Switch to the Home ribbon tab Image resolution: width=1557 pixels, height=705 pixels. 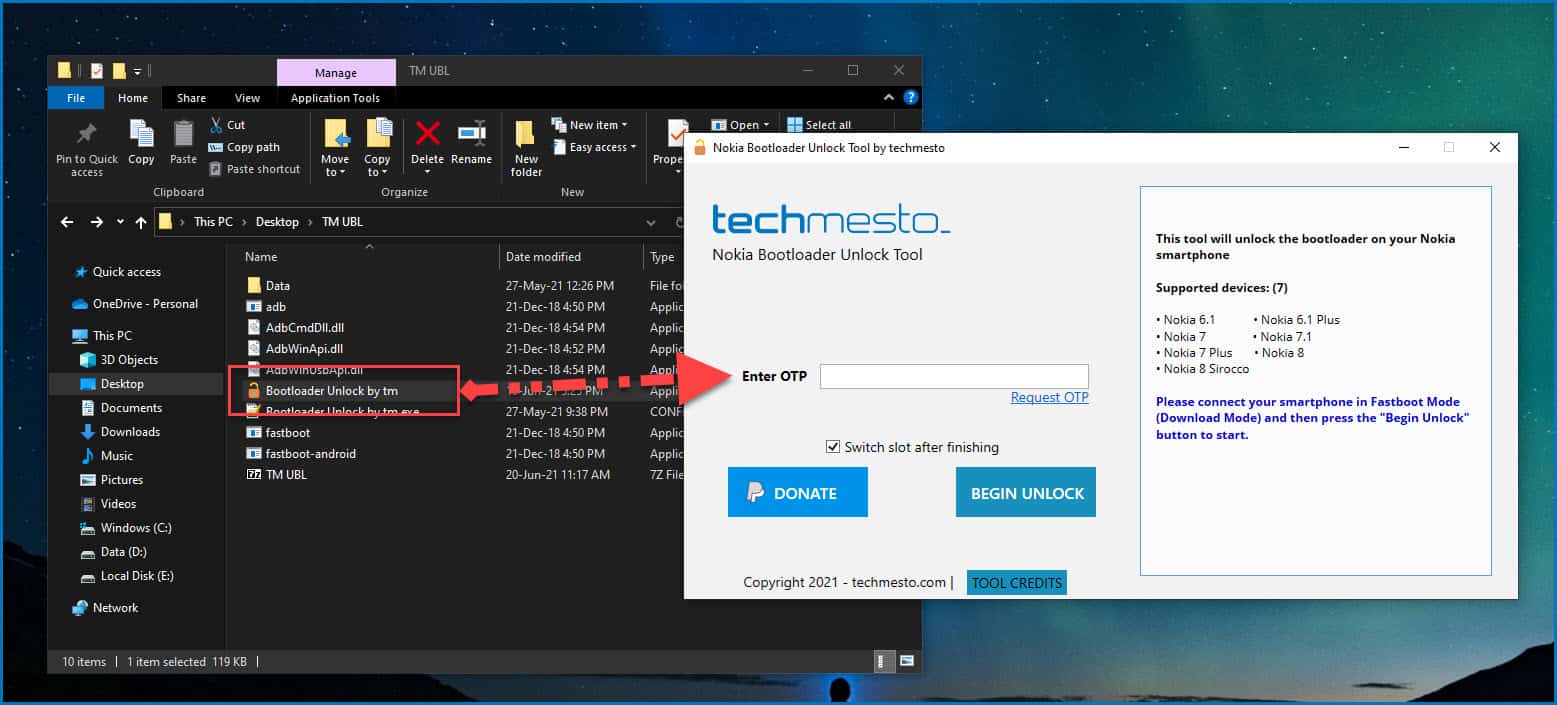pyautogui.click(x=133, y=98)
